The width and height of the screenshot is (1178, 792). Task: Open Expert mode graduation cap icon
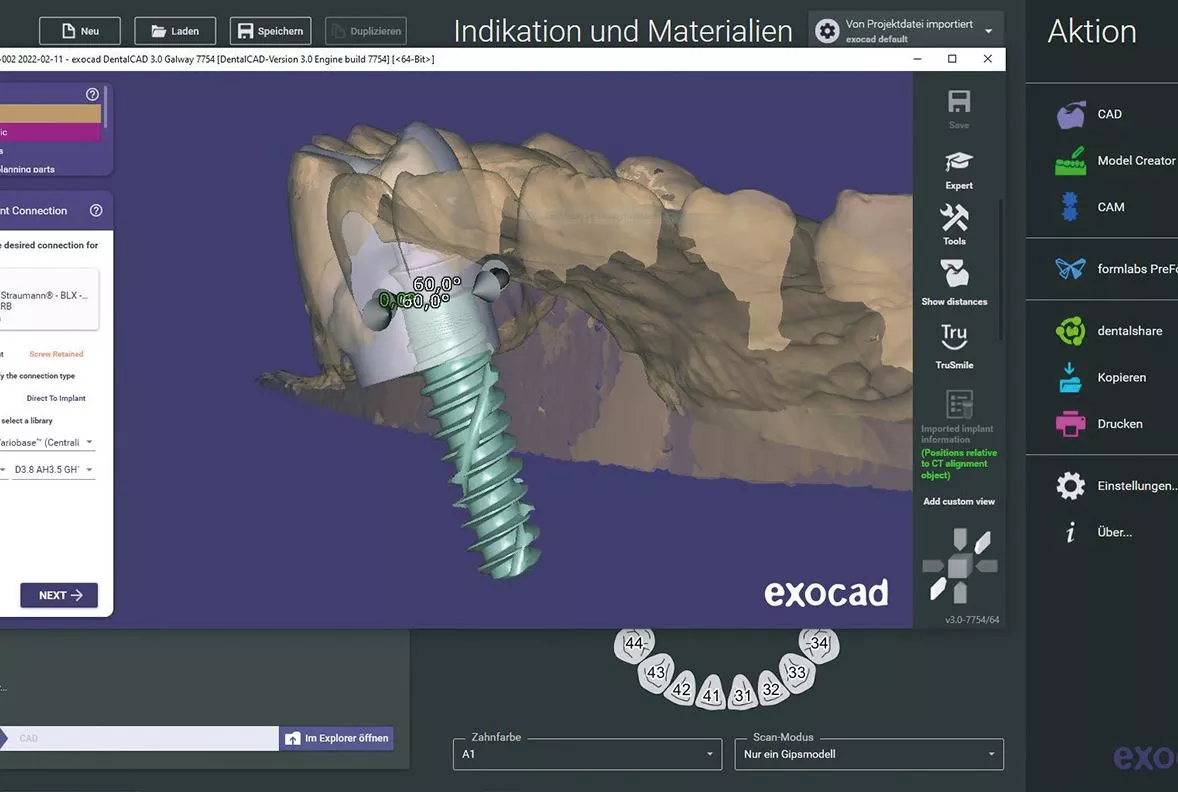[959, 161]
